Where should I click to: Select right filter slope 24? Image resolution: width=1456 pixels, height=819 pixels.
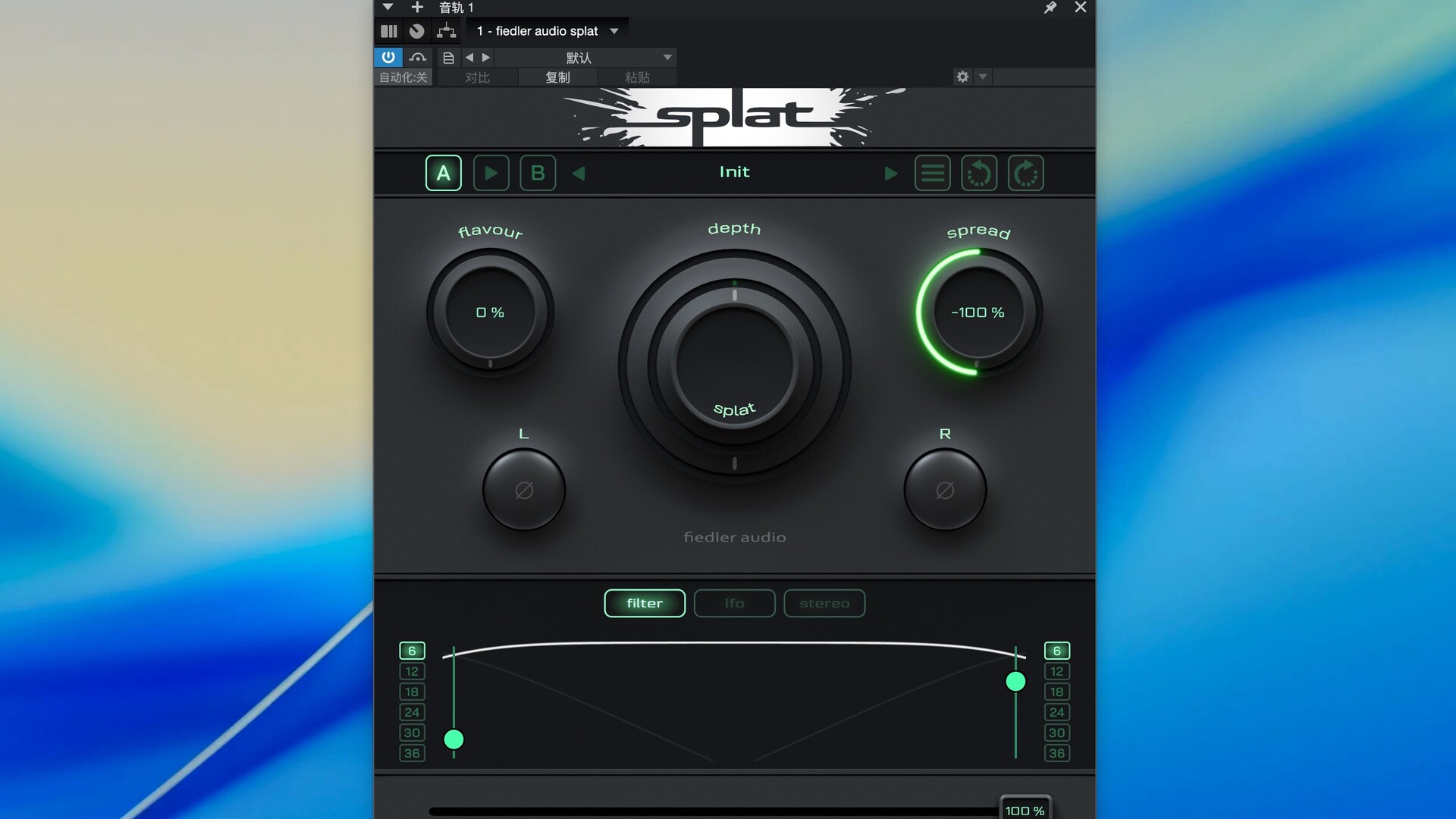coord(1057,712)
